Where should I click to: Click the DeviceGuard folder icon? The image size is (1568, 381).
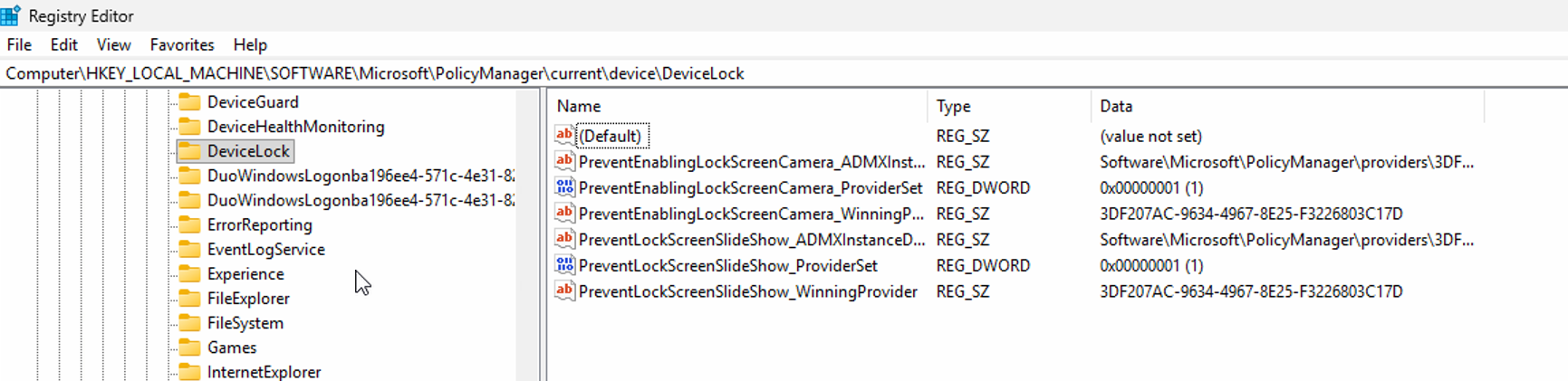tap(189, 102)
